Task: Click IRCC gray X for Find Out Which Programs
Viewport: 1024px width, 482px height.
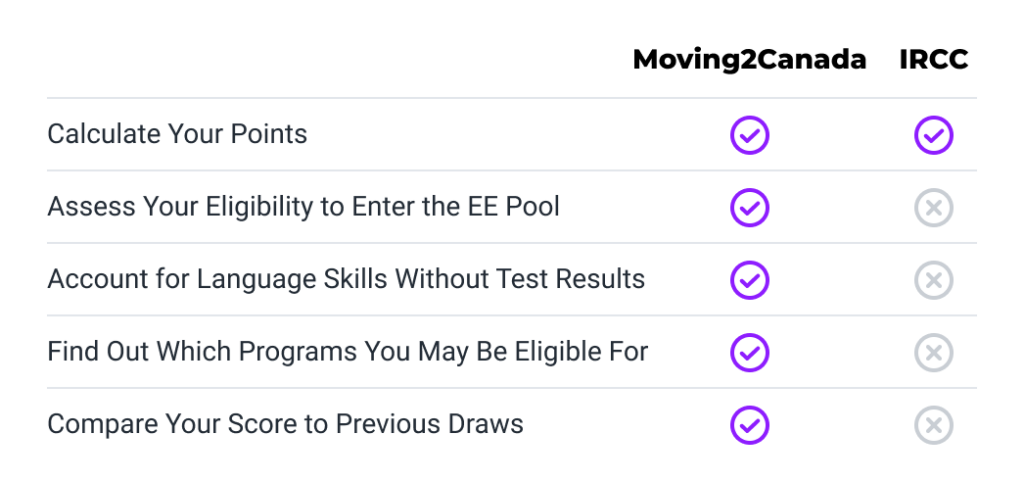Action: 933,353
